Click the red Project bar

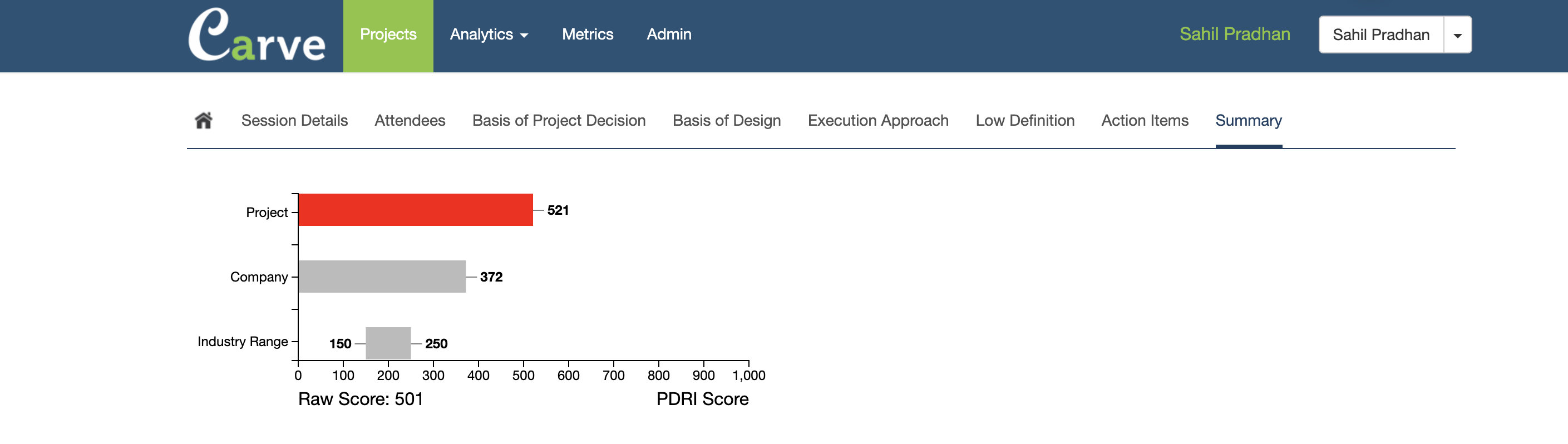point(416,210)
